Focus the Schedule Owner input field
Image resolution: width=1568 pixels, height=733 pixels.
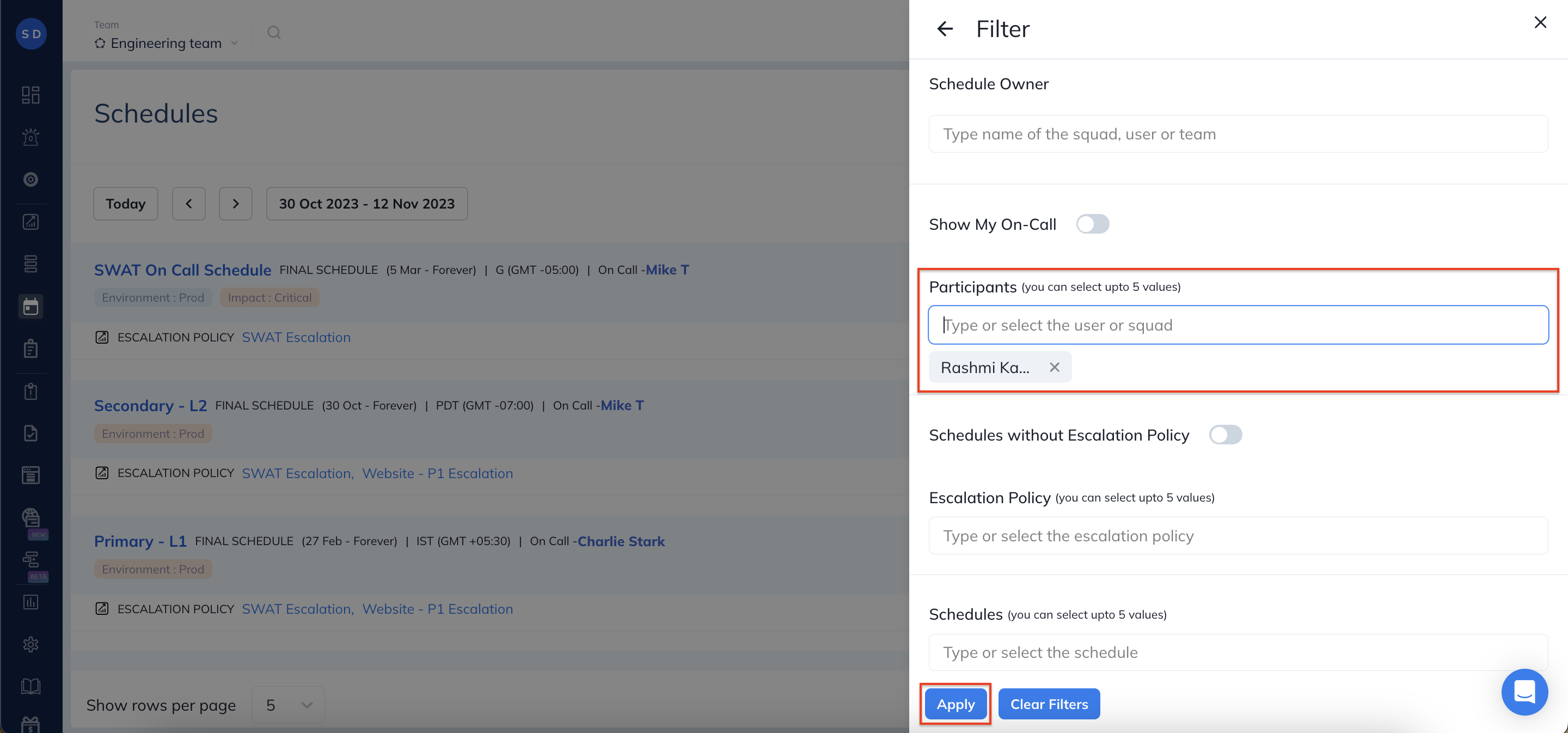1238,134
